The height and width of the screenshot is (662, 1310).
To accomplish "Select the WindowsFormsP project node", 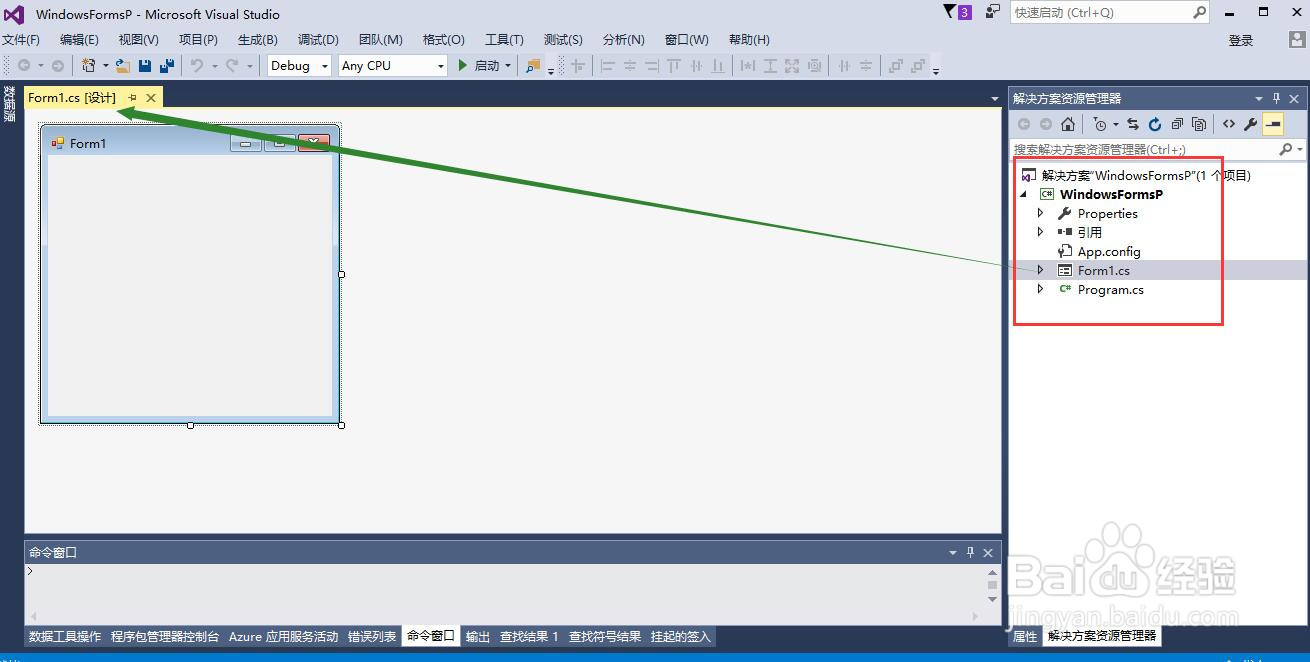I will coord(1111,194).
